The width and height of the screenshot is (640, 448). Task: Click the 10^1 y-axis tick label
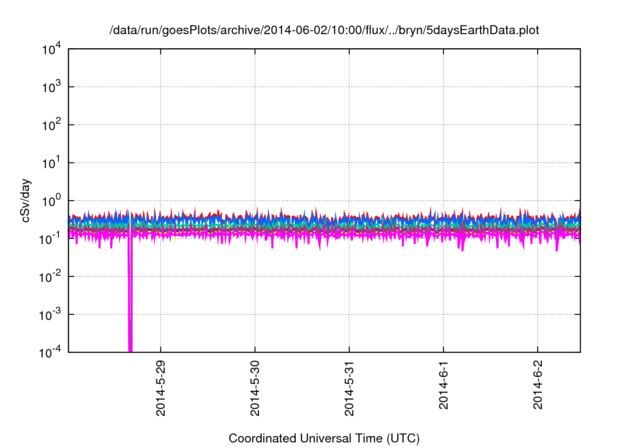51,162
